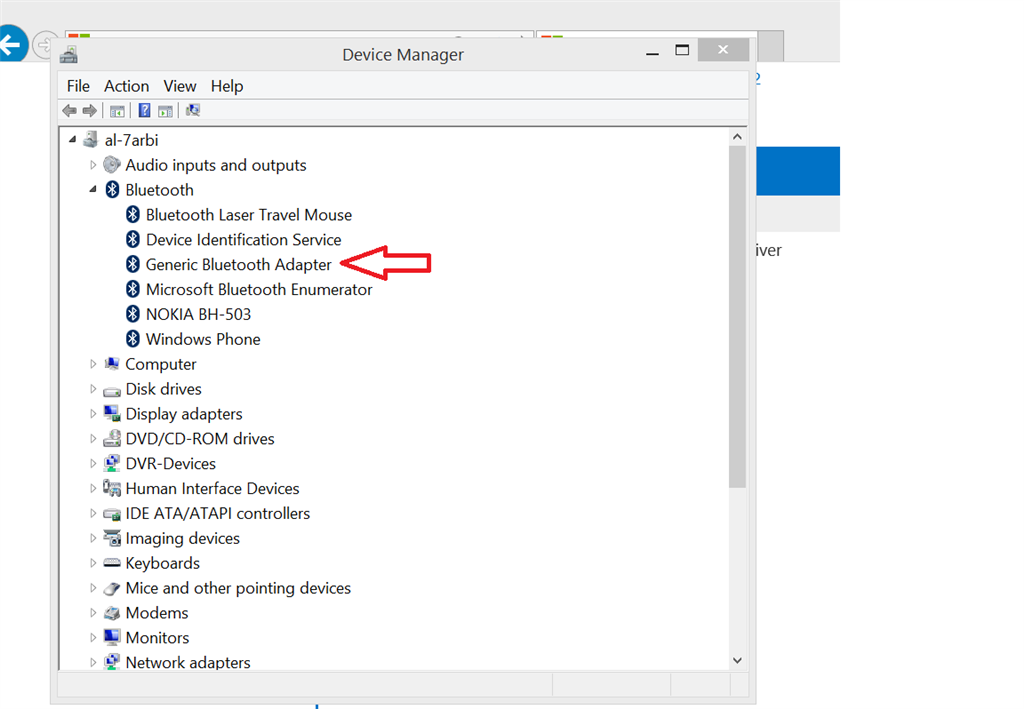Click the blue Help toolbar icon
This screenshot has width=1024, height=709.
coord(144,111)
